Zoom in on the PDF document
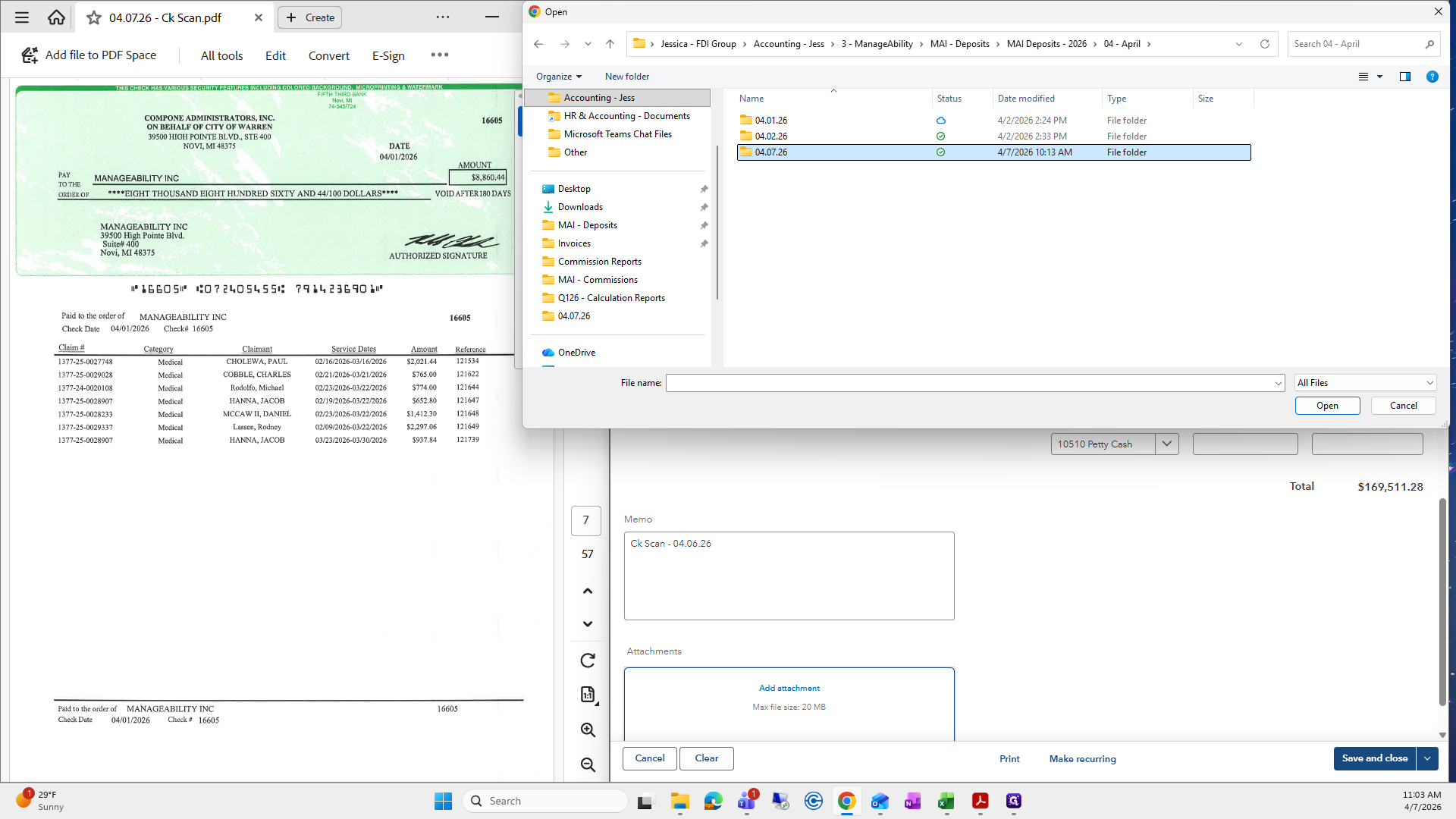1456x819 pixels. [x=588, y=730]
